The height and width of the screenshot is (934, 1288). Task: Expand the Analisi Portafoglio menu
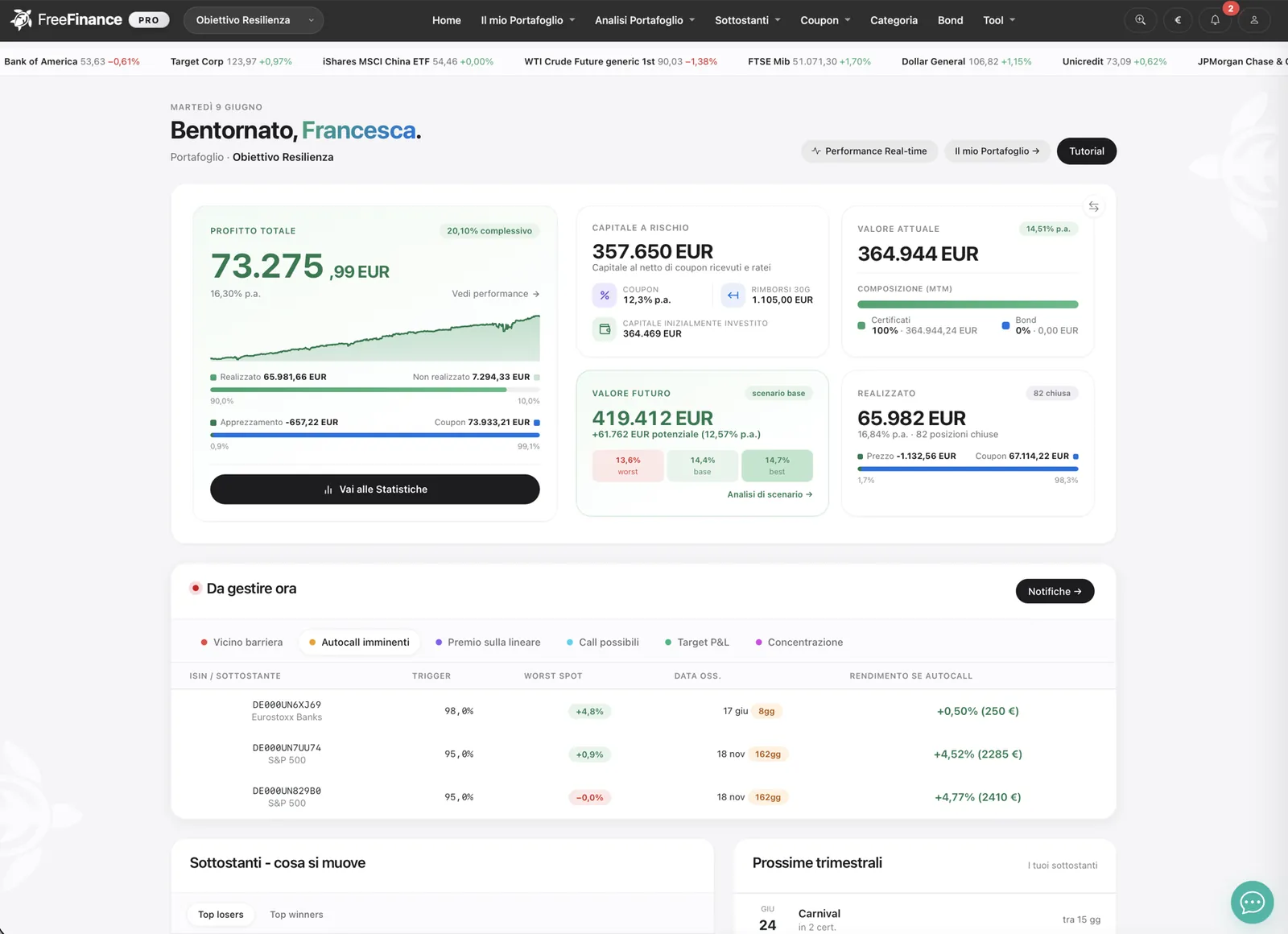pyautogui.click(x=644, y=20)
